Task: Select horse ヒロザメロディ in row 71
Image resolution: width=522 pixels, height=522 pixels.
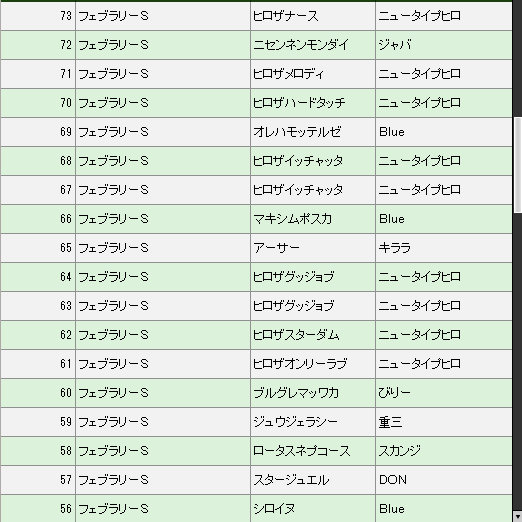Action: [x=288, y=74]
